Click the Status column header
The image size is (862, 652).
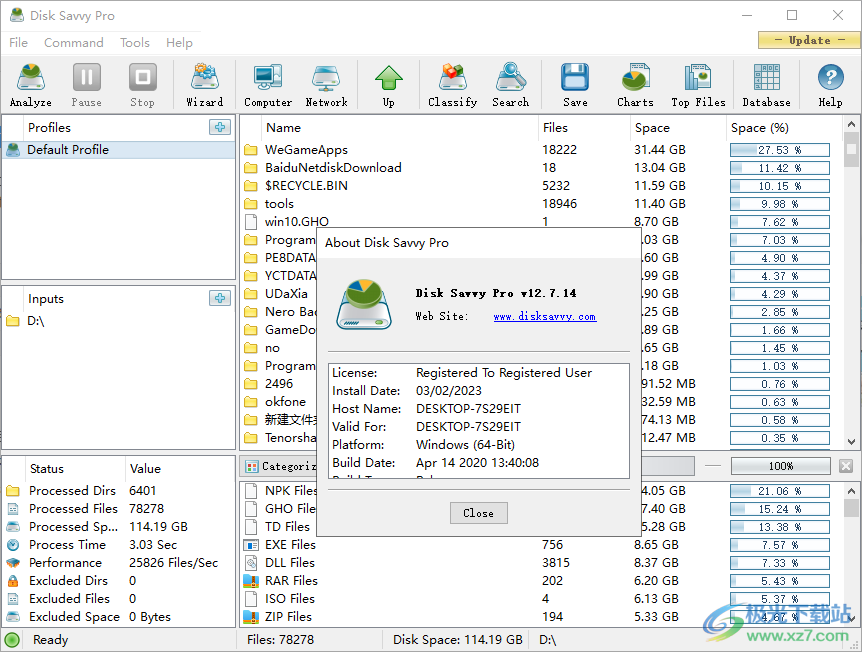coord(75,468)
